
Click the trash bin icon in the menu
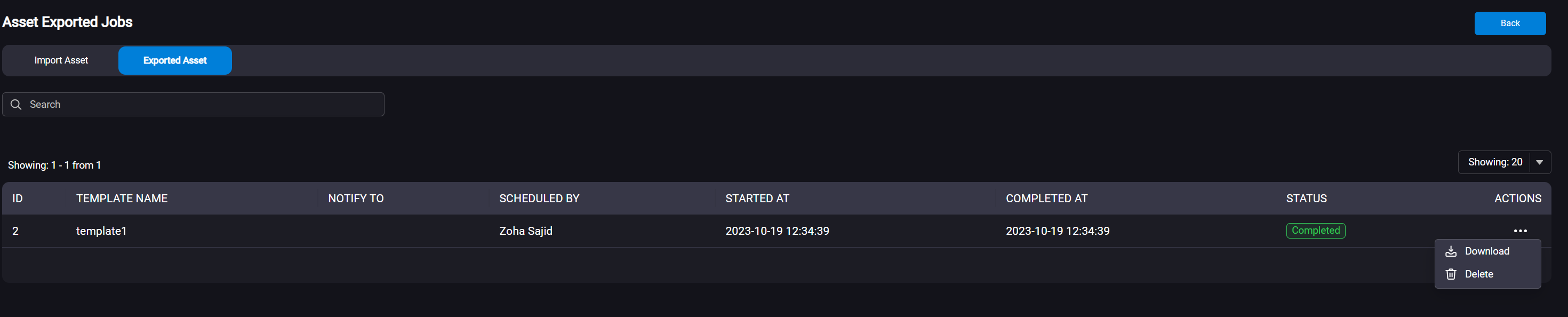coord(1451,274)
